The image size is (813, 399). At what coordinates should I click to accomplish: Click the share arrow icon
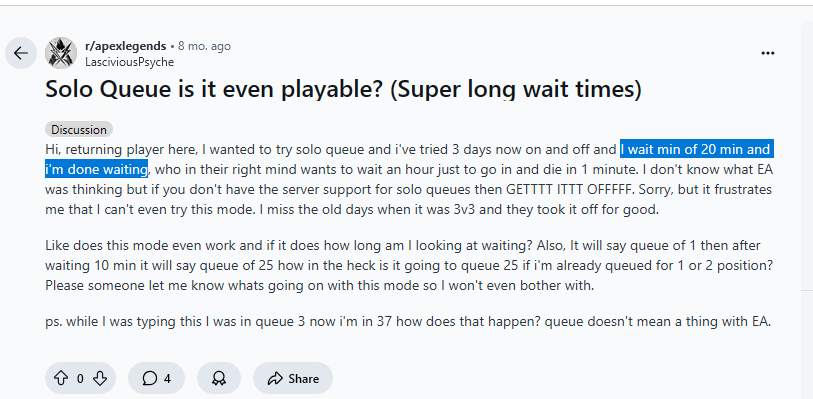275,379
